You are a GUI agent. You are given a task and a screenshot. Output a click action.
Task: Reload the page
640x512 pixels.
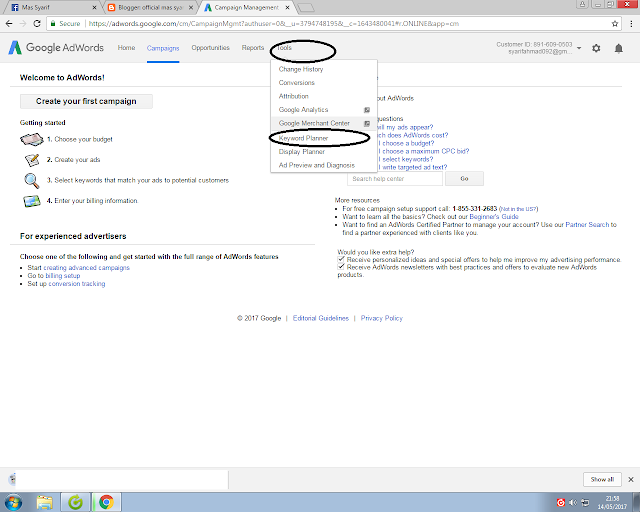click(x=37, y=24)
